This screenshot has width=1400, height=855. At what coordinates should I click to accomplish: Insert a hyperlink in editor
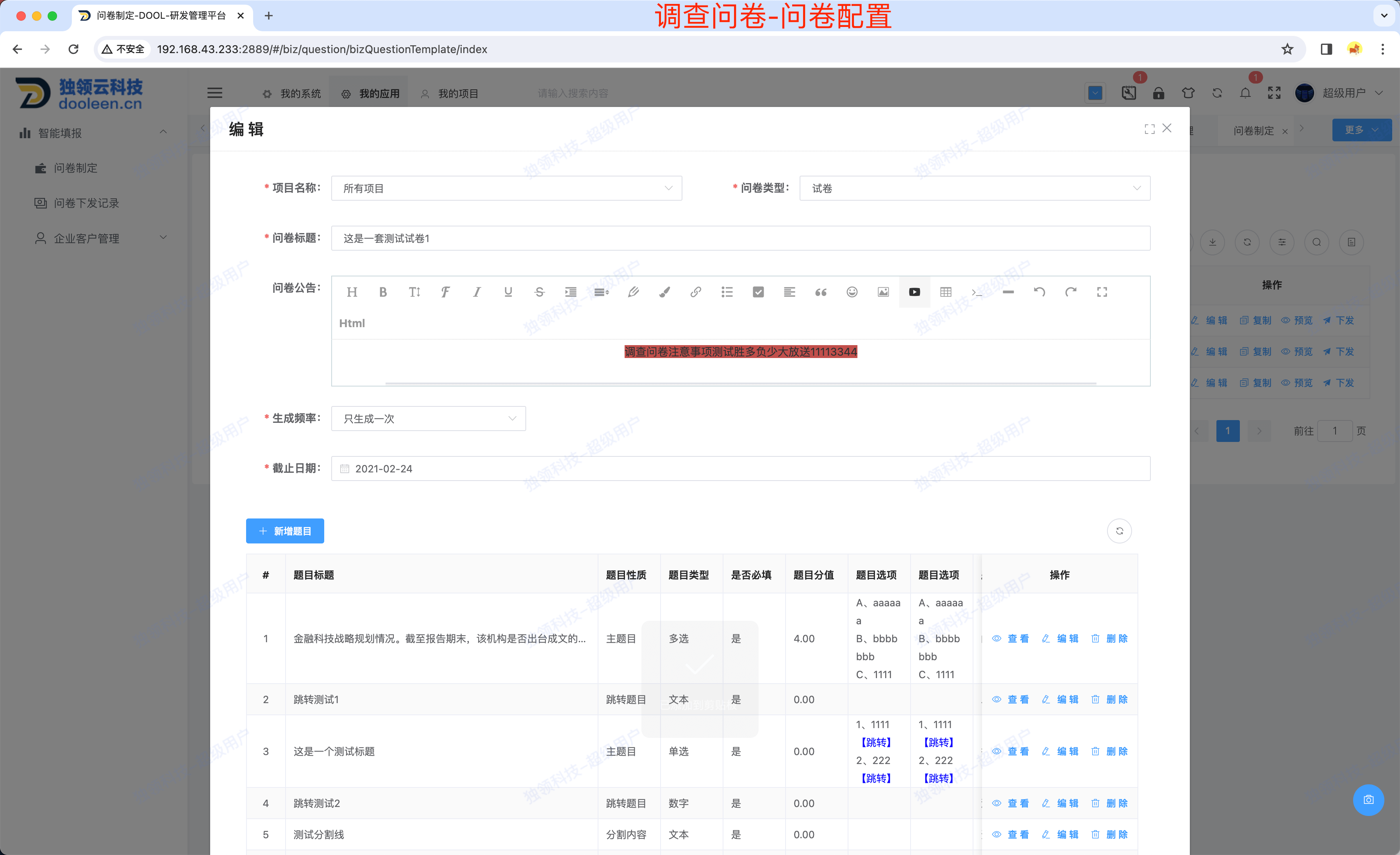click(x=695, y=292)
